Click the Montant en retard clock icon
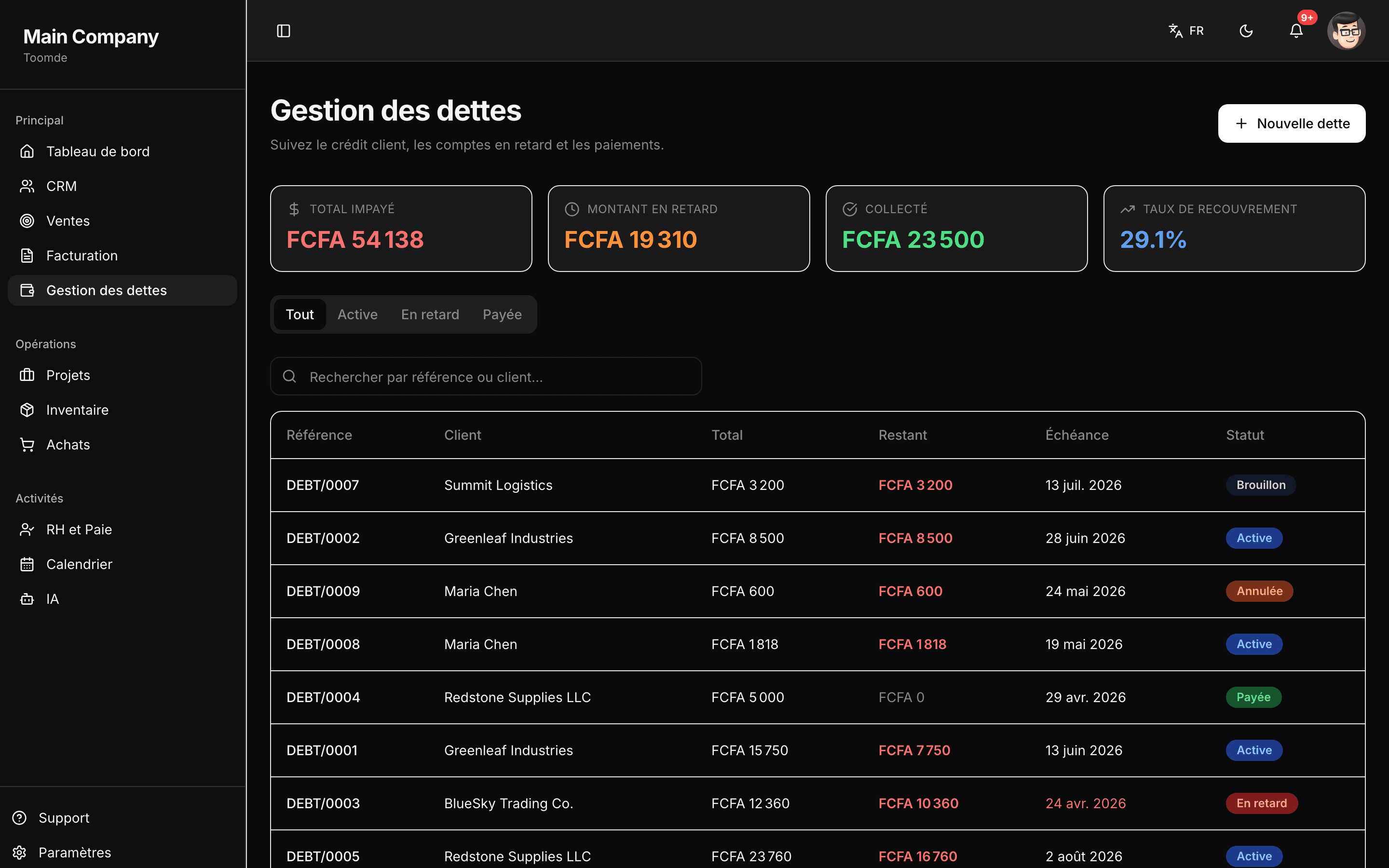 (572, 210)
